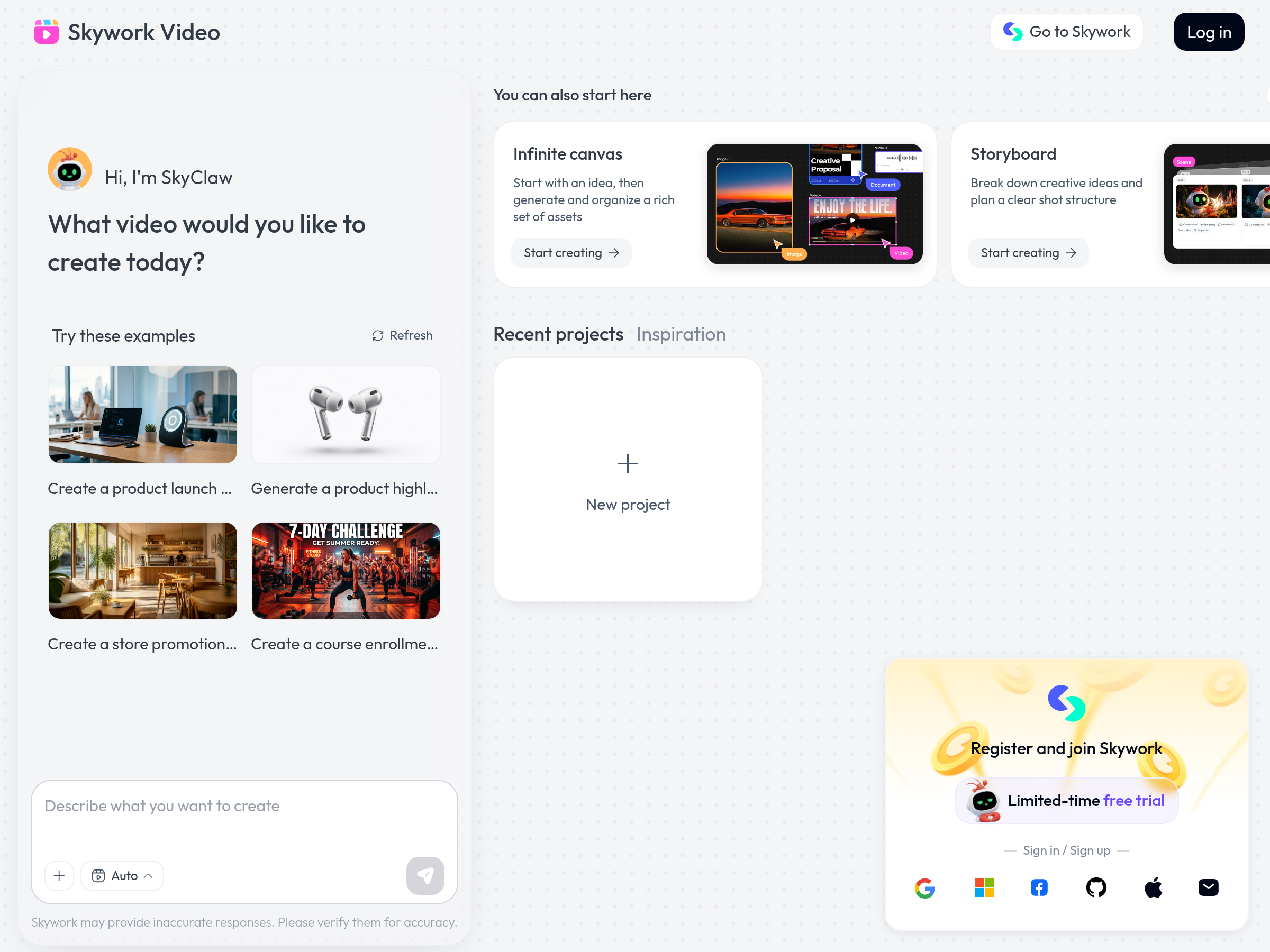Select the AirPods product highlight thumbnail
This screenshot has height=952, width=1270.
pos(346,414)
